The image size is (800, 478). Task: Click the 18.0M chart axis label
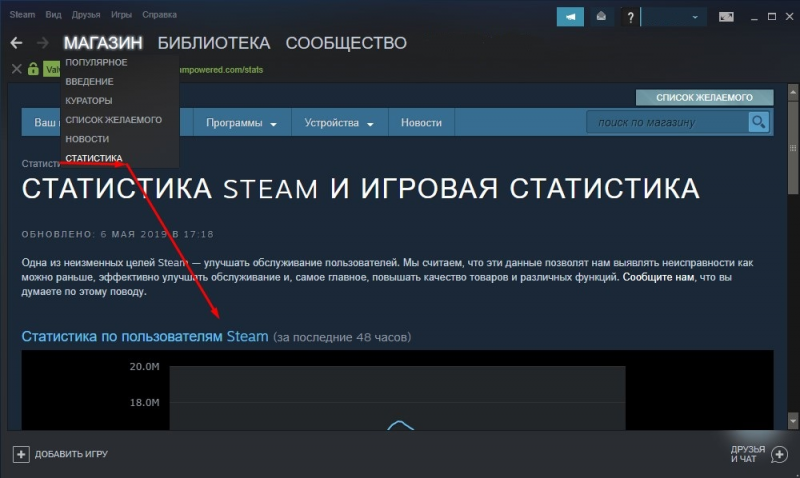(x=144, y=402)
